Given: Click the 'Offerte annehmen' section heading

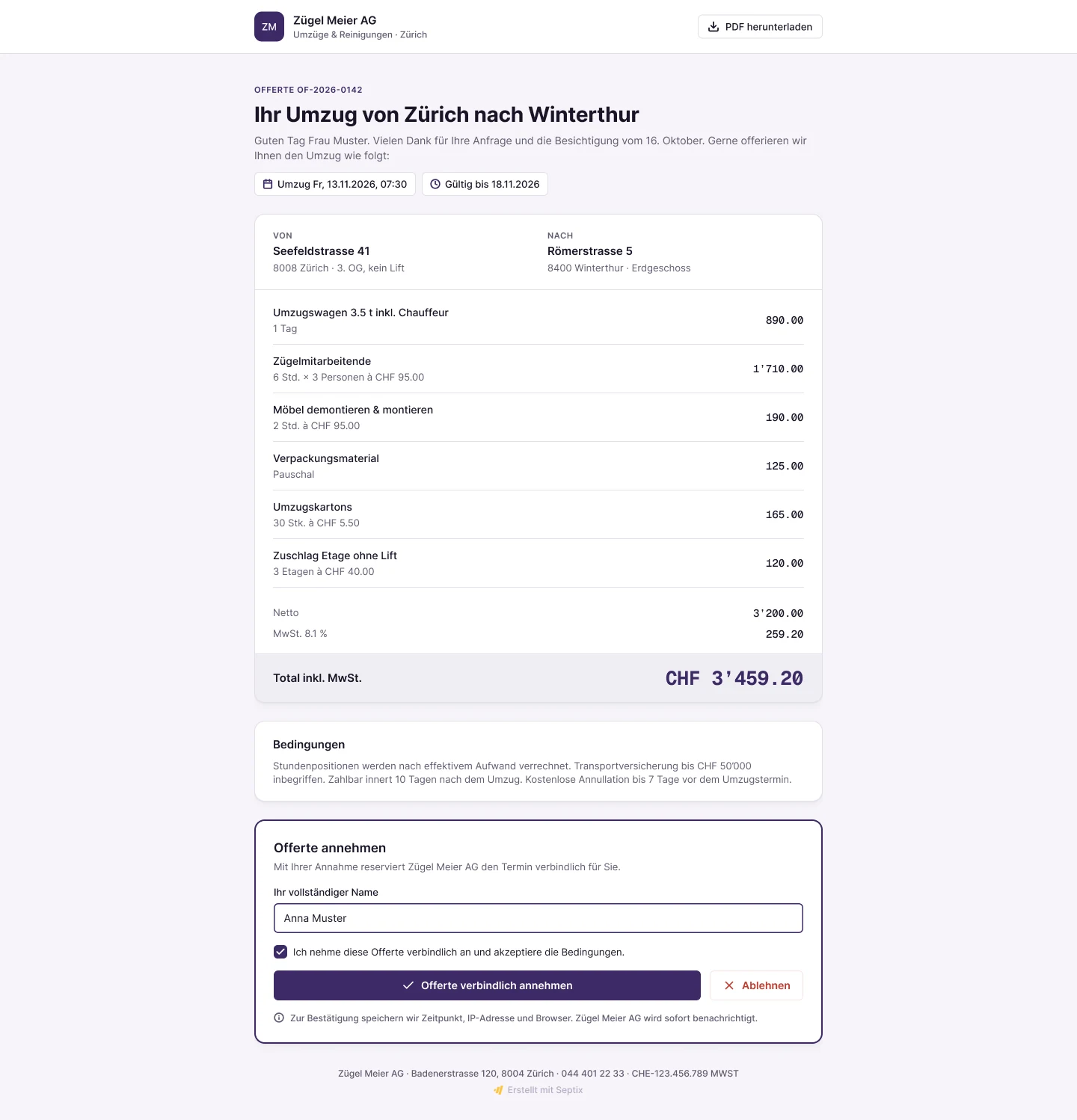Looking at the screenshot, I should tap(330, 848).
